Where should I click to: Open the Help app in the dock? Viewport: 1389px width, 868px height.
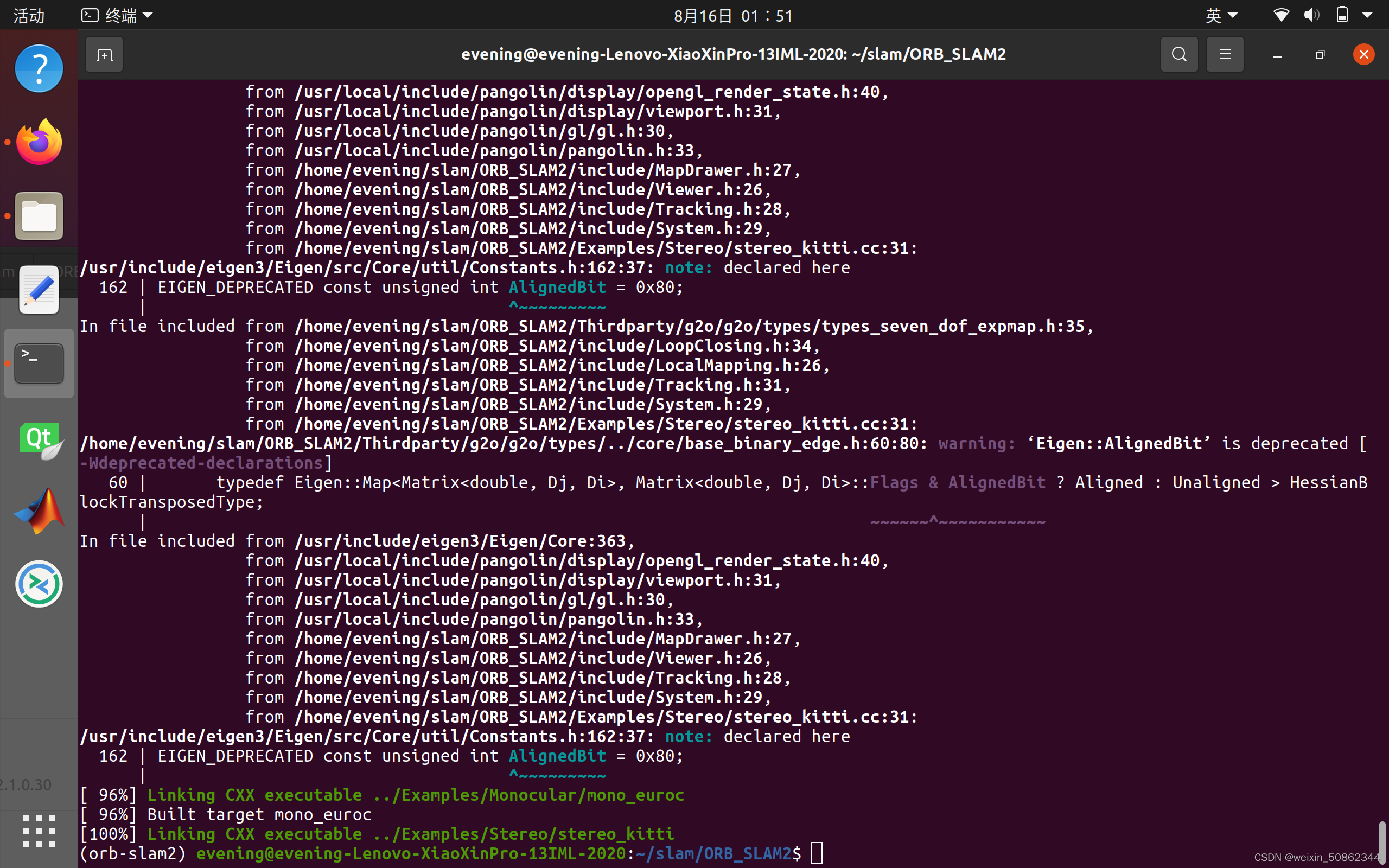(39, 68)
